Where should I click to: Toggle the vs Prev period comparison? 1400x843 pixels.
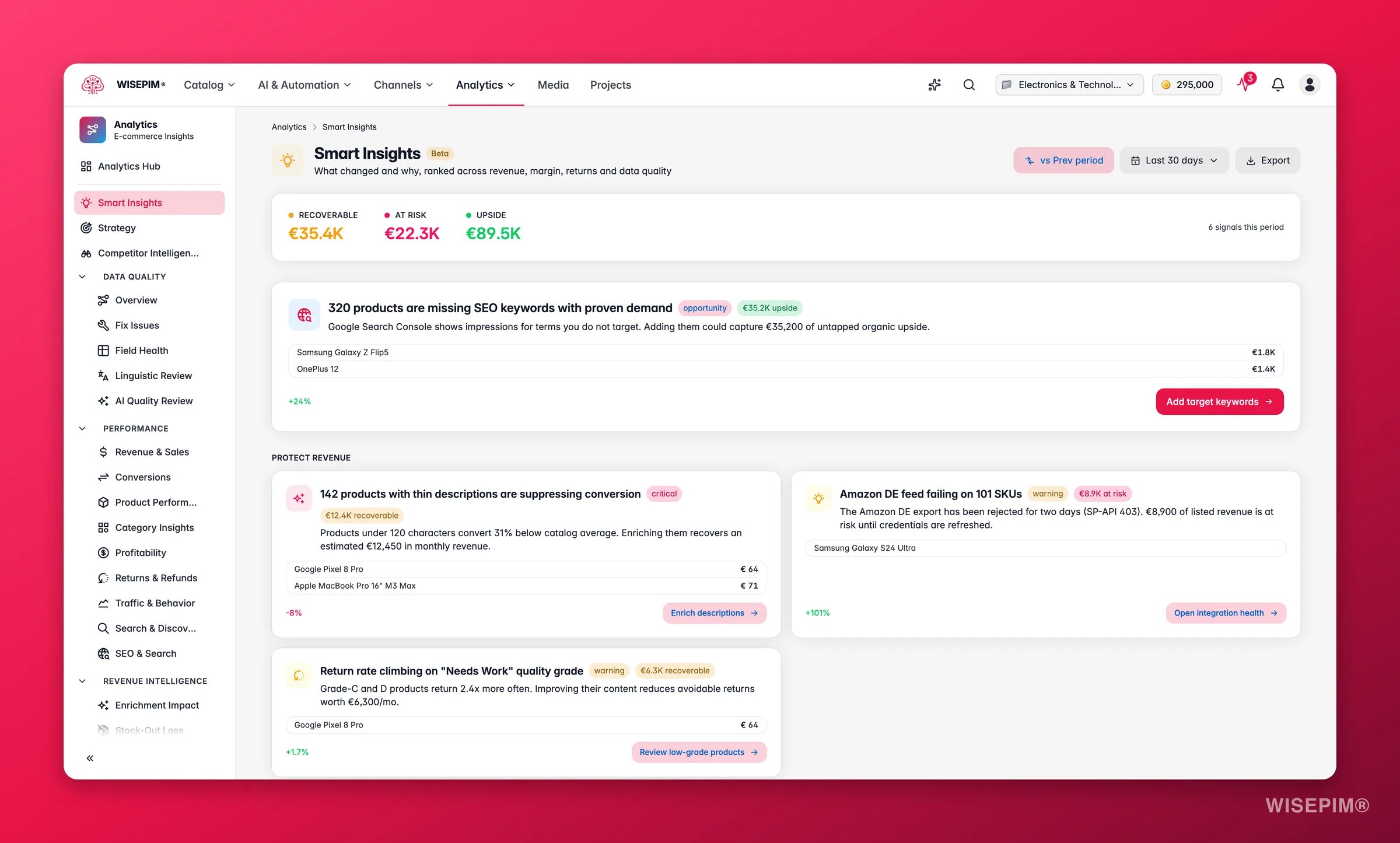[x=1063, y=160]
